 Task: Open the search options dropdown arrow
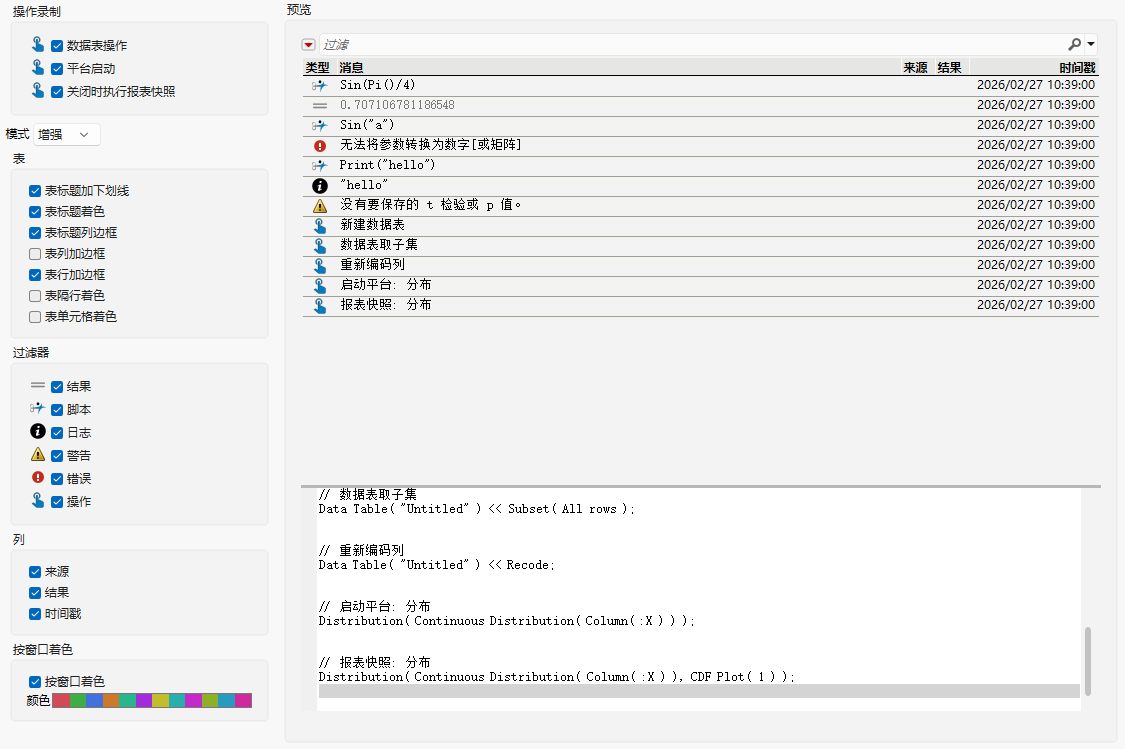pos(1091,44)
